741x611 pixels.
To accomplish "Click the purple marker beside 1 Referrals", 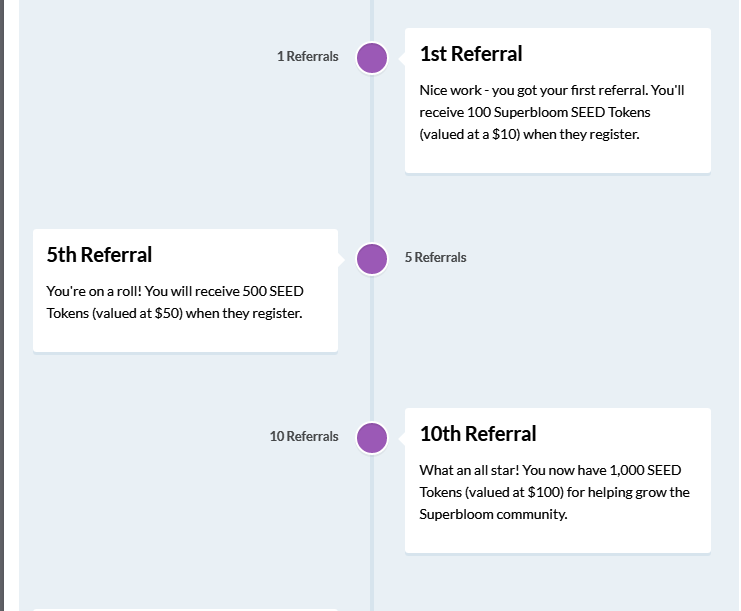I will [372, 58].
